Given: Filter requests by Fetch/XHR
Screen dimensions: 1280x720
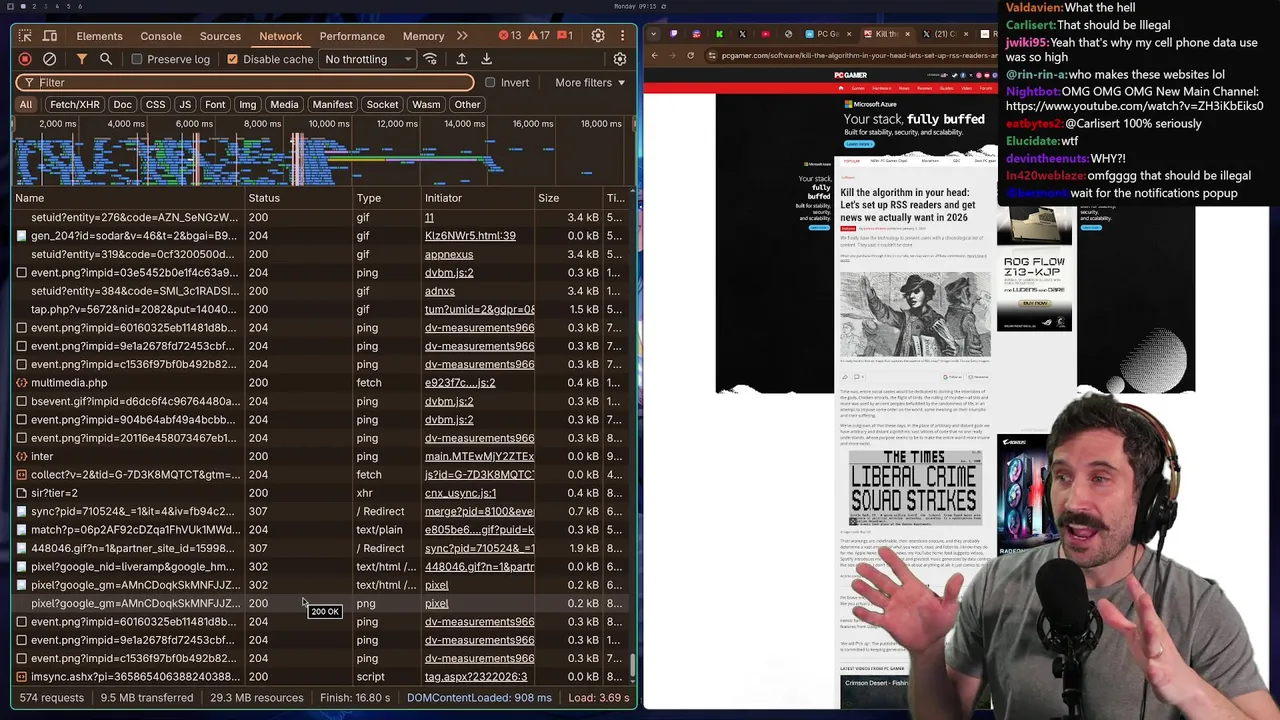Looking at the screenshot, I should pos(75,104).
